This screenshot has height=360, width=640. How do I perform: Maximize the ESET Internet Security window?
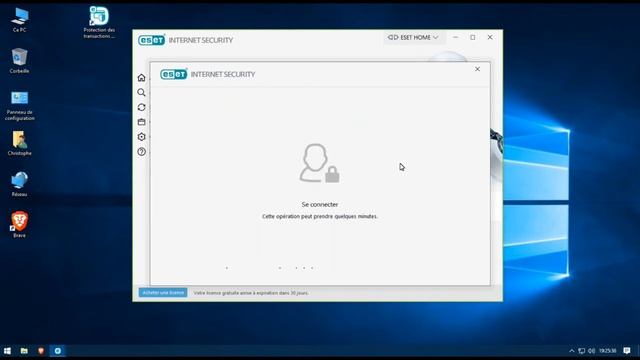click(473, 37)
